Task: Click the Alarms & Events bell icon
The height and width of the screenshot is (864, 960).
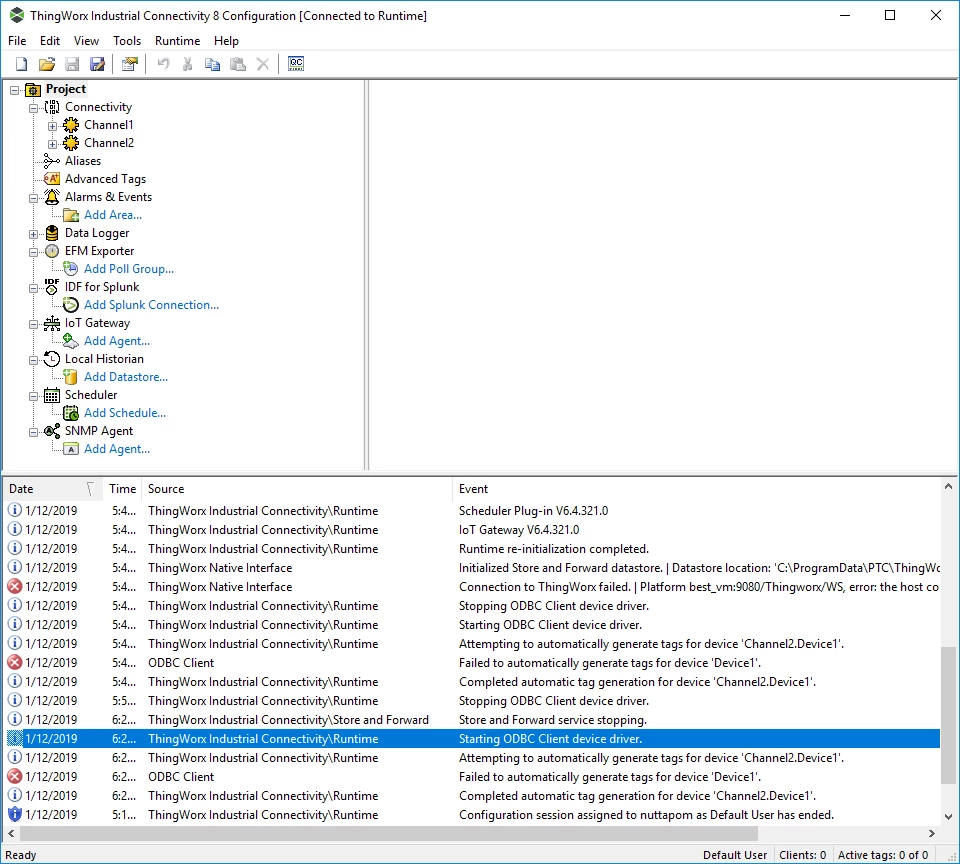Action: [x=52, y=197]
